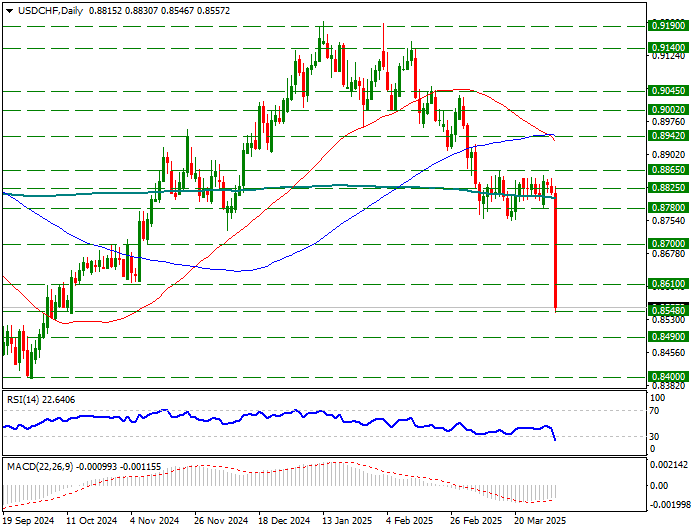
Task: Click the 0.89020 price axis value
Action: [x=669, y=155]
